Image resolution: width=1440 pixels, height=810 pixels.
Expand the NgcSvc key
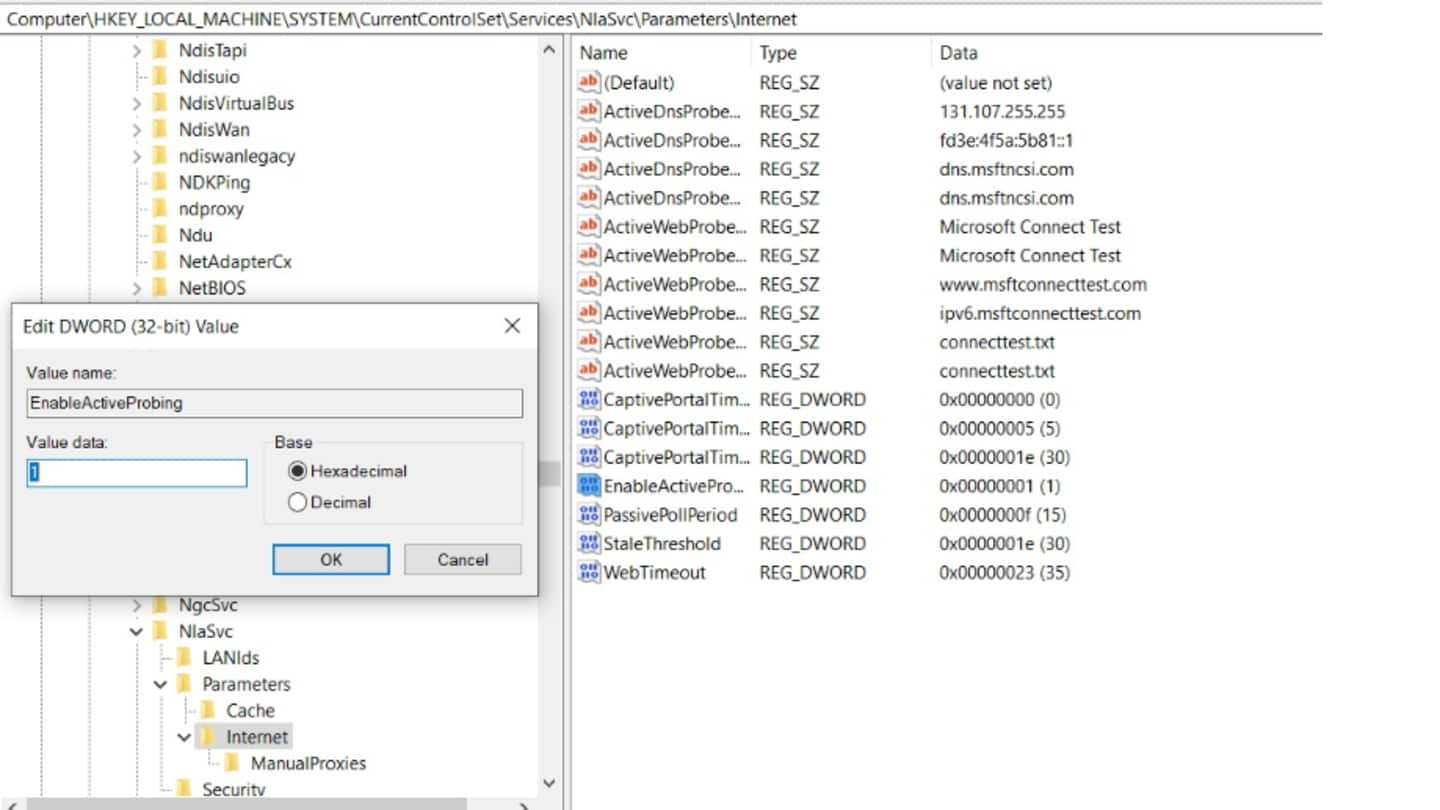137,605
